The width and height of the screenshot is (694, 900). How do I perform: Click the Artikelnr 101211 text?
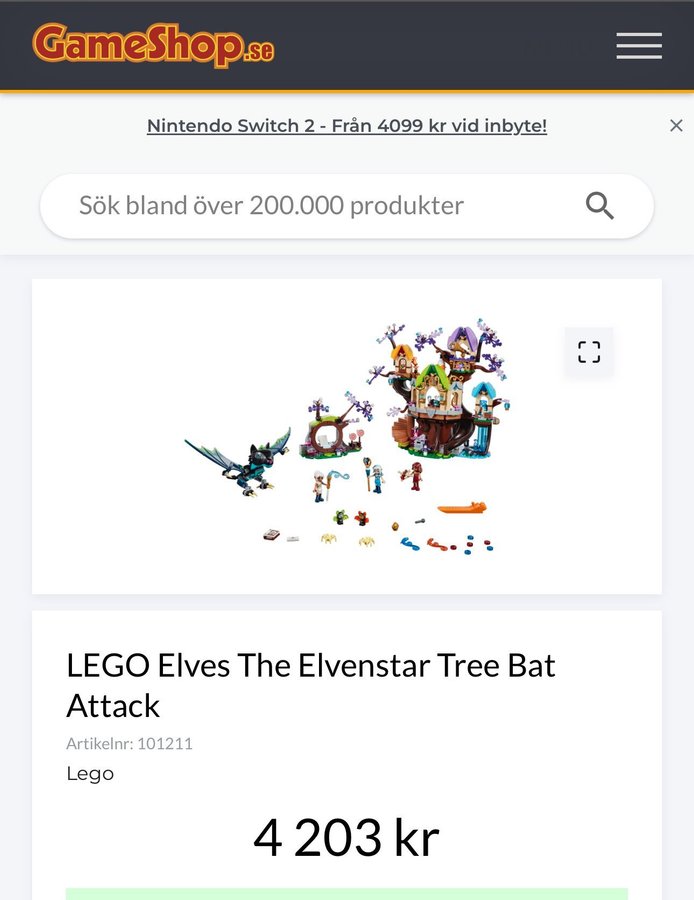coord(128,743)
